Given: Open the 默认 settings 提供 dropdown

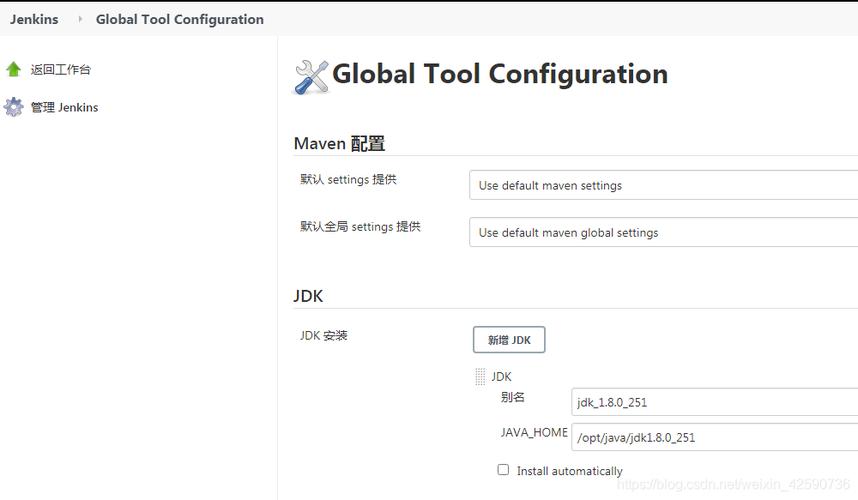Looking at the screenshot, I should 663,185.
